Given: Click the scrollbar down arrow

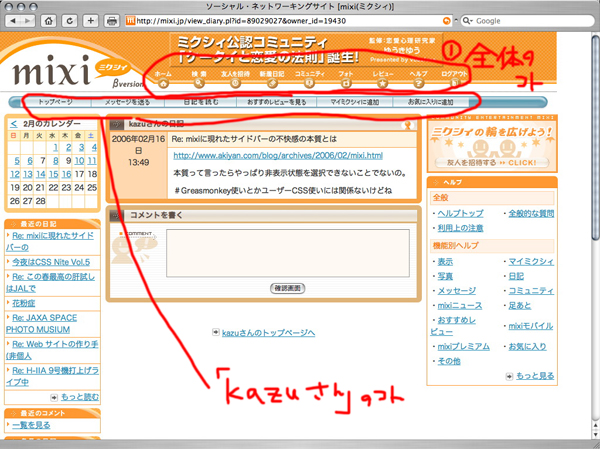Looking at the screenshot, I should [596, 434].
